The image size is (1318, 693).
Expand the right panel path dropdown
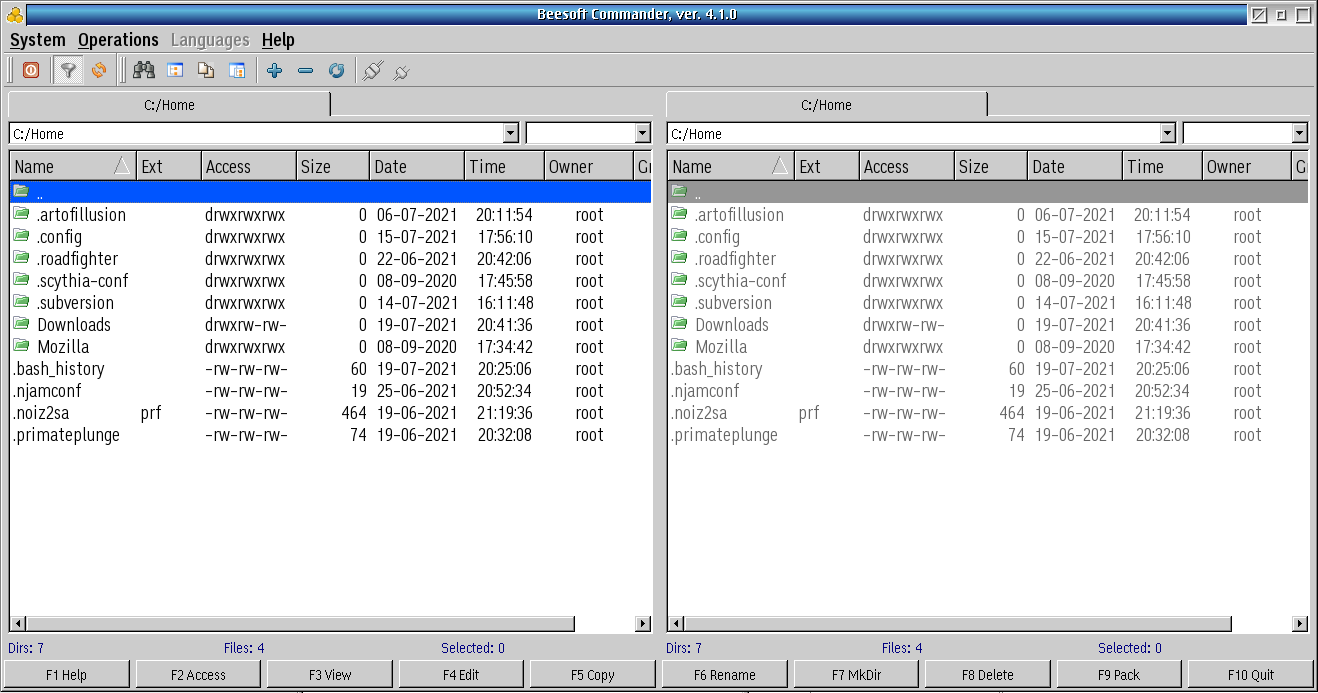[1168, 133]
